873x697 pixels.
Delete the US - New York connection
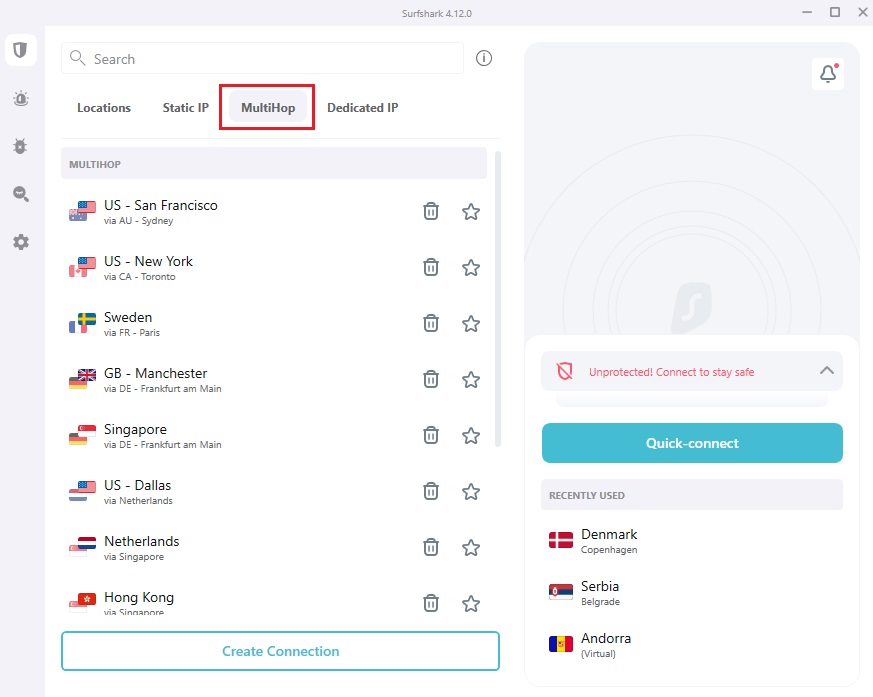point(431,268)
